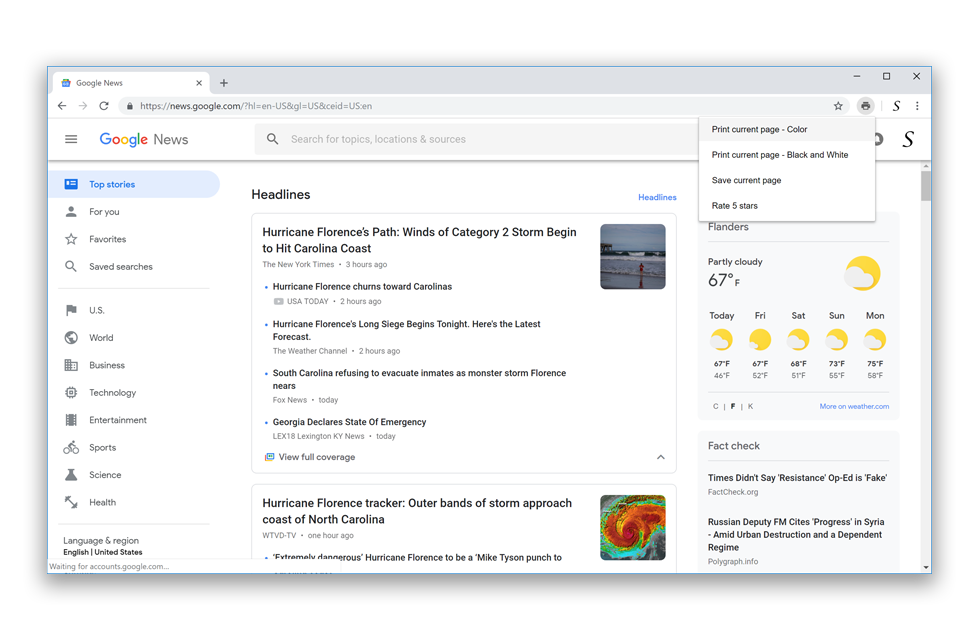Image resolution: width=980 pixels, height=640 pixels.
Task: Open the beach hurricane thumbnail image
Action: (632, 256)
